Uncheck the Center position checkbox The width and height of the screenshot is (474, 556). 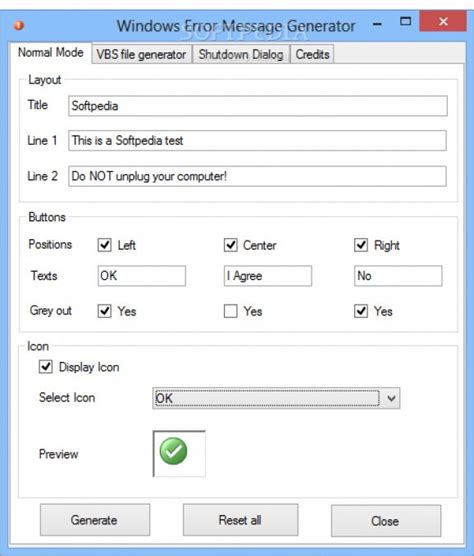click(231, 245)
